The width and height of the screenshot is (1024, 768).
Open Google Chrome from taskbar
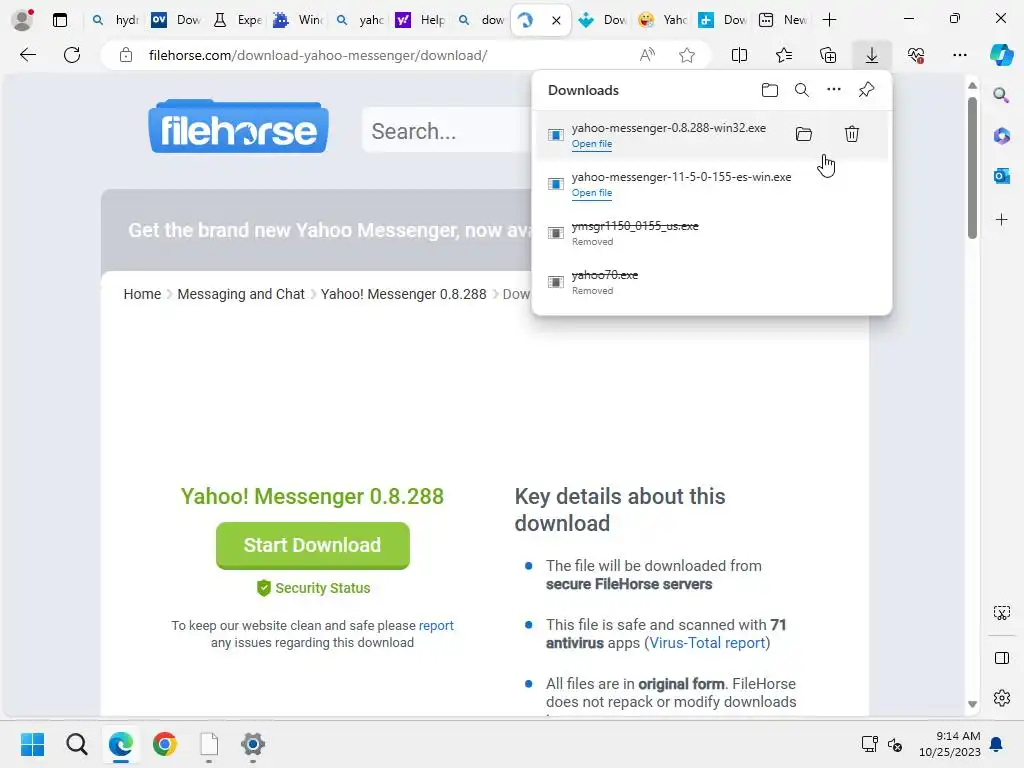tap(165, 744)
